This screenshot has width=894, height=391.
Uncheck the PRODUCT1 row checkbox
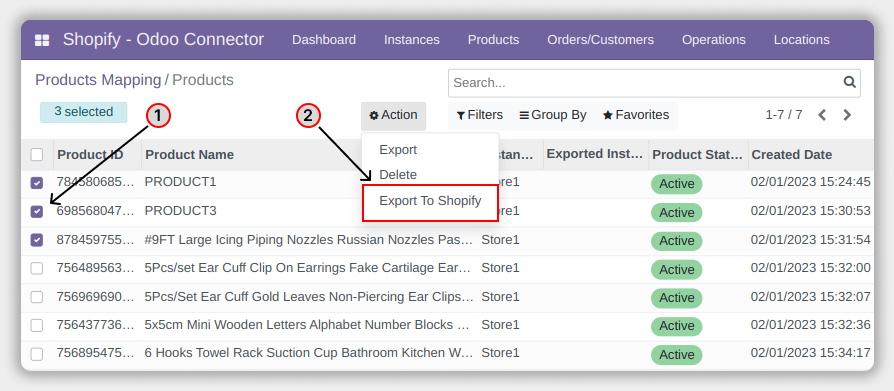36,183
